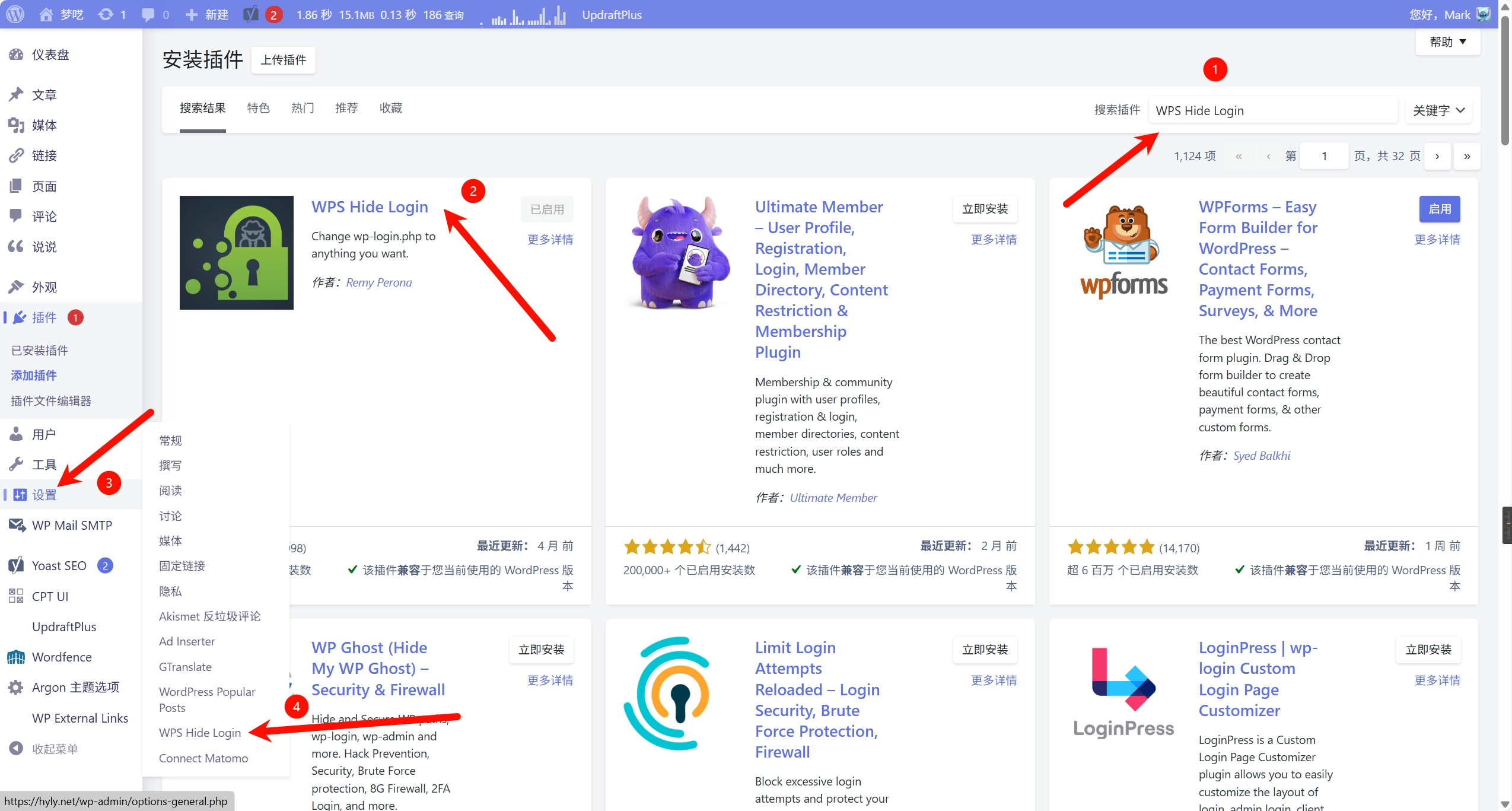Open Posts via the pushpin icon
The width and height of the screenshot is (1512, 811).
coord(16,95)
